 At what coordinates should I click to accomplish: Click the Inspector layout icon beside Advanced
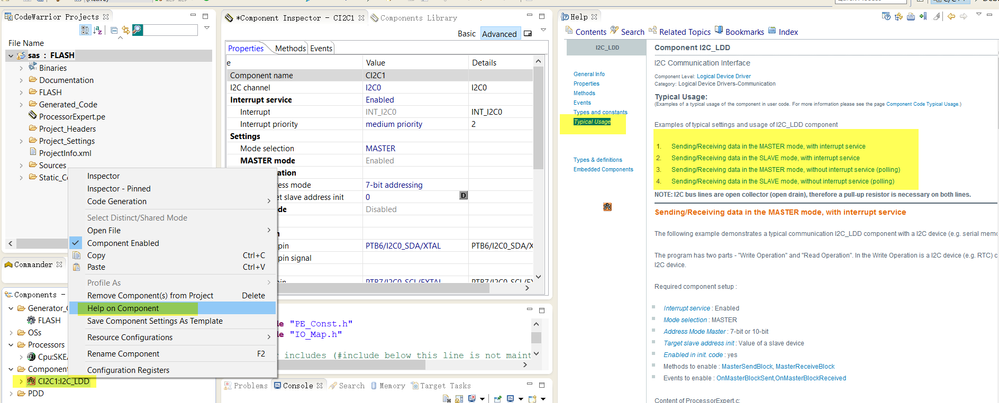point(528,33)
